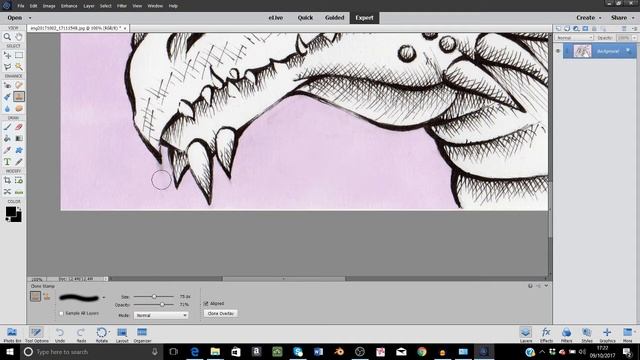
Task: Hide the Background layer eye icon
Action: coord(558,51)
